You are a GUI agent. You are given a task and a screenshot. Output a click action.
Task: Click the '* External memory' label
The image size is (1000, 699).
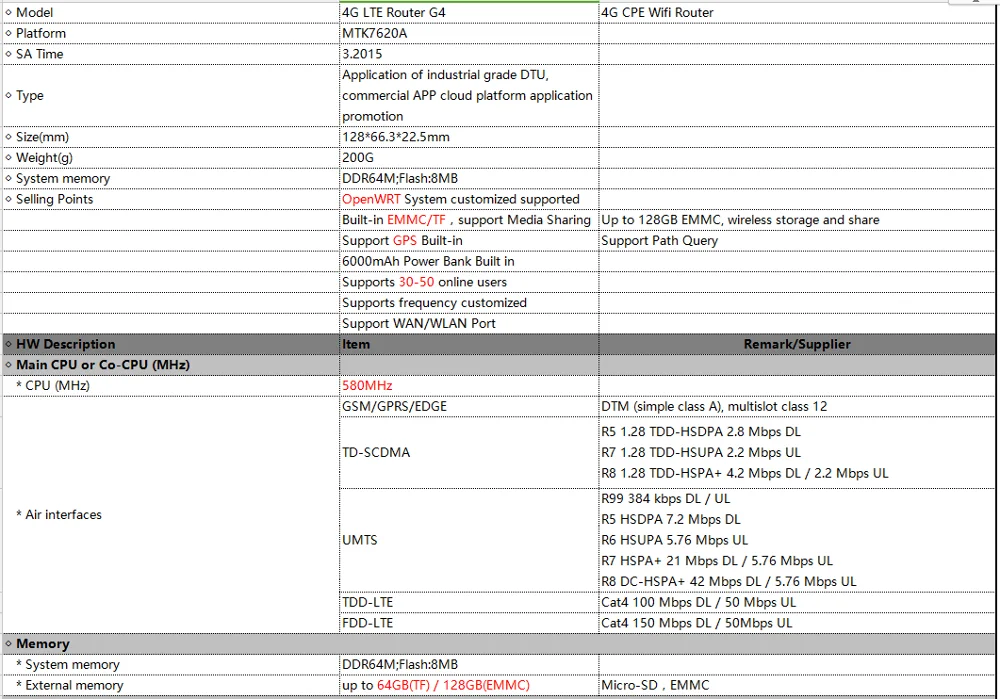171,686
